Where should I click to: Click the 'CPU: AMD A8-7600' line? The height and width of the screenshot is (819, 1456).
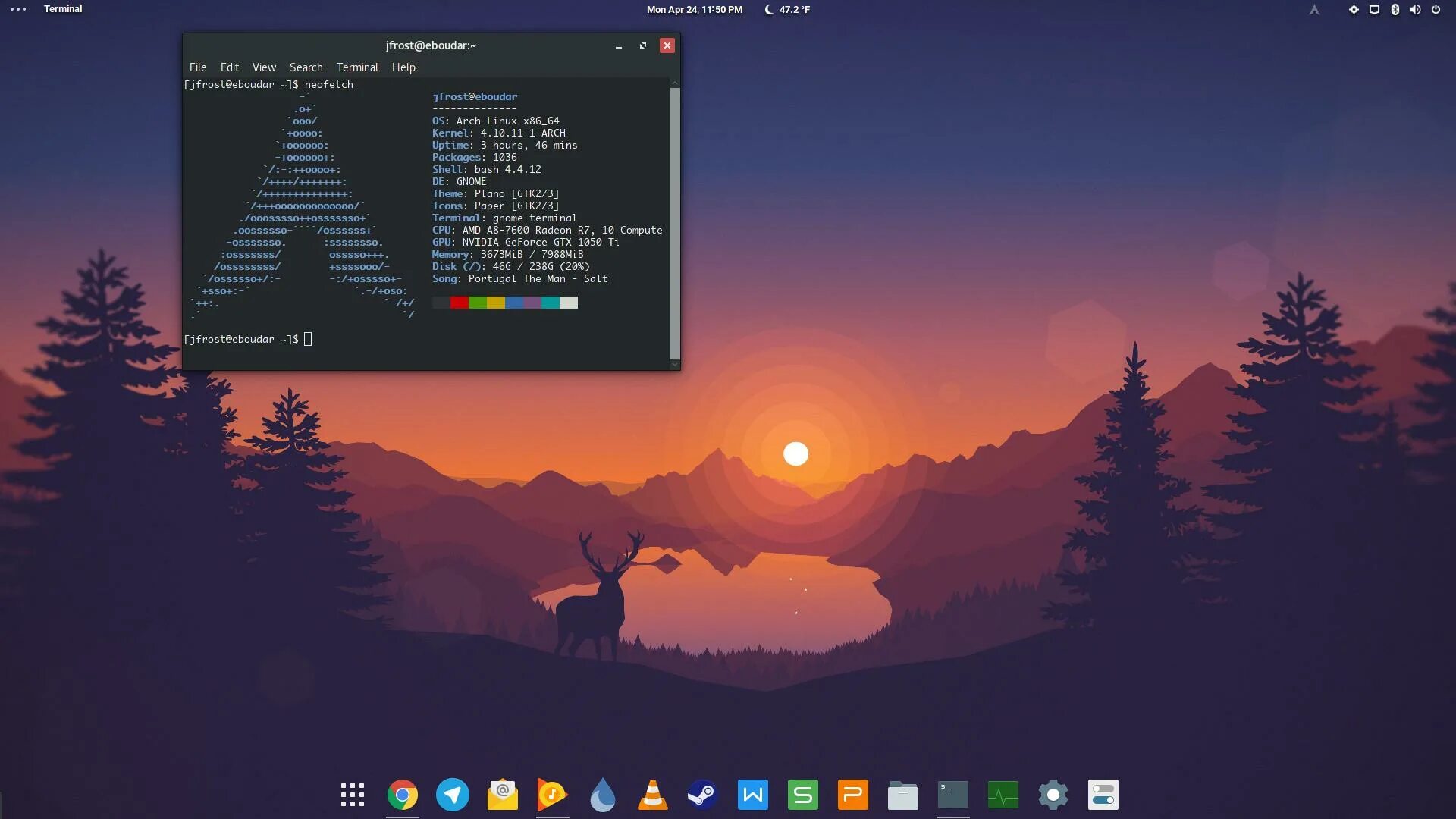pos(548,230)
